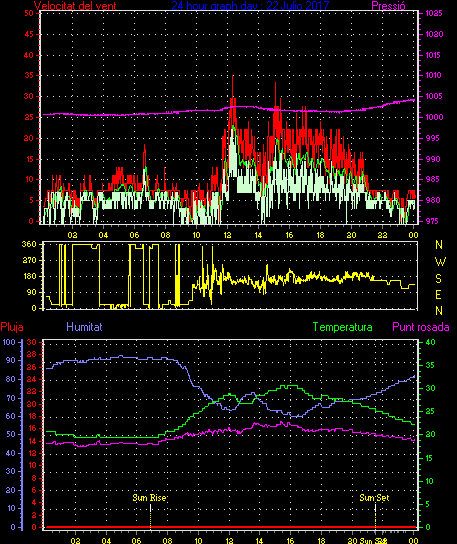The height and width of the screenshot is (544, 457).
Task: Click the 'Velocitat del vent' title label
Action: pos(75,6)
